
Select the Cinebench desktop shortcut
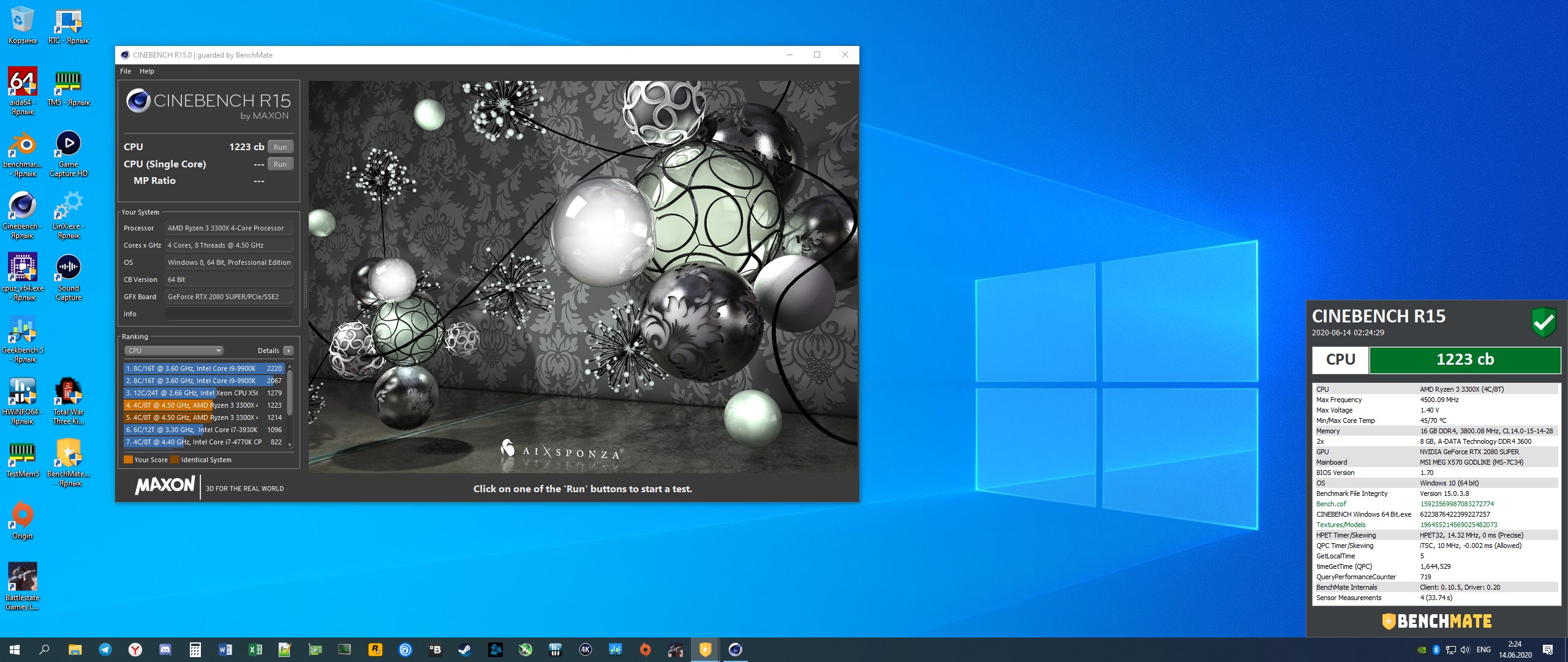[x=23, y=216]
